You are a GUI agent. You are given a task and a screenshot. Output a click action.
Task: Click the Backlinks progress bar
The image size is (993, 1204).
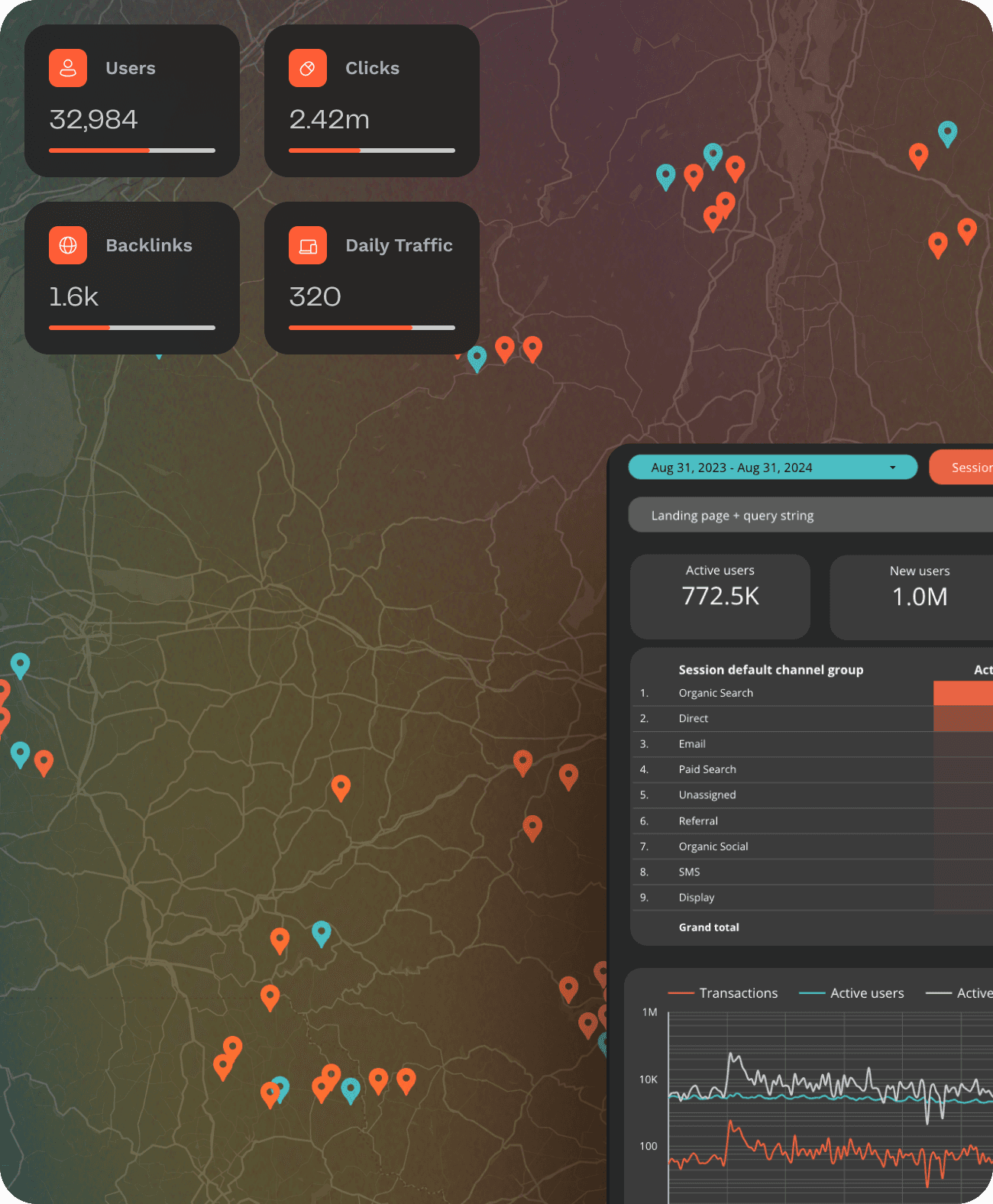pos(132,328)
